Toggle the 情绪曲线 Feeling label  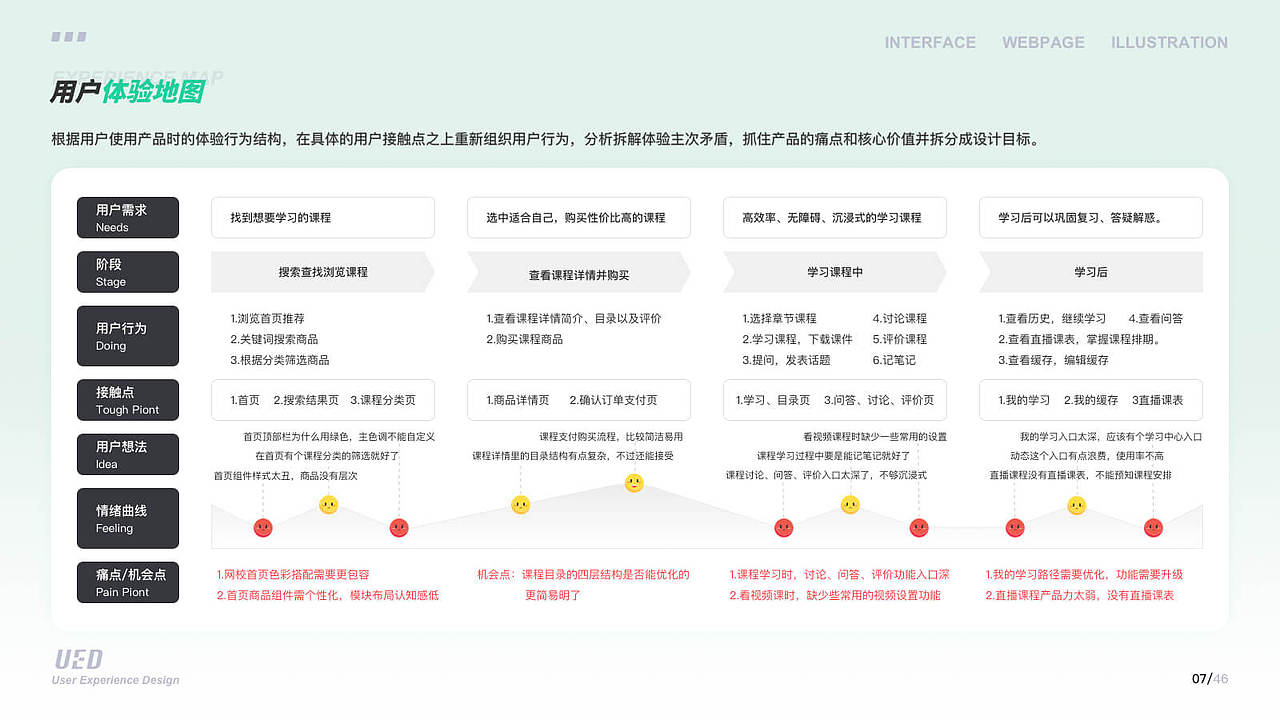pyautogui.click(x=127, y=518)
